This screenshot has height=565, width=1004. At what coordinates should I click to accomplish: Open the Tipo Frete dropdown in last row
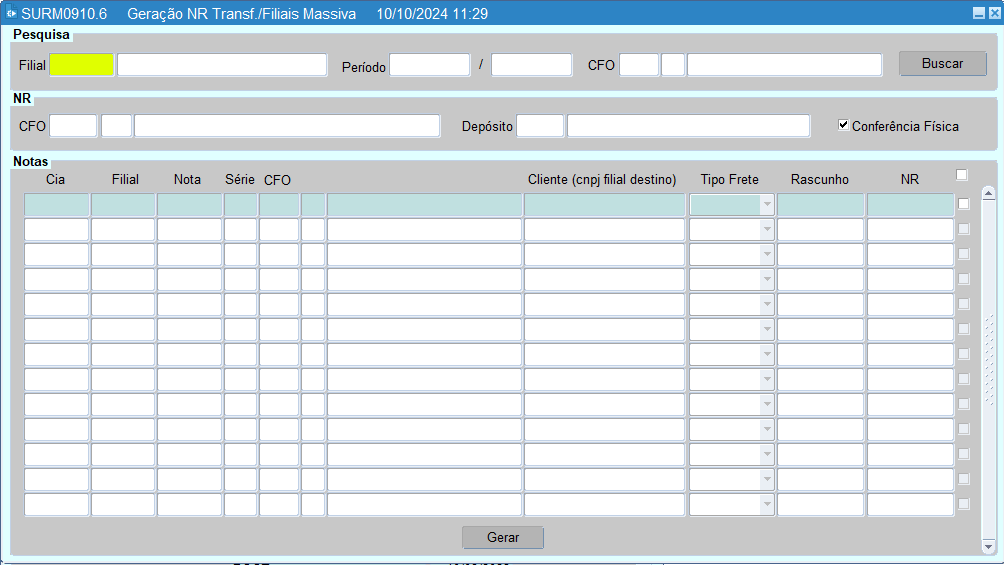point(767,504)
